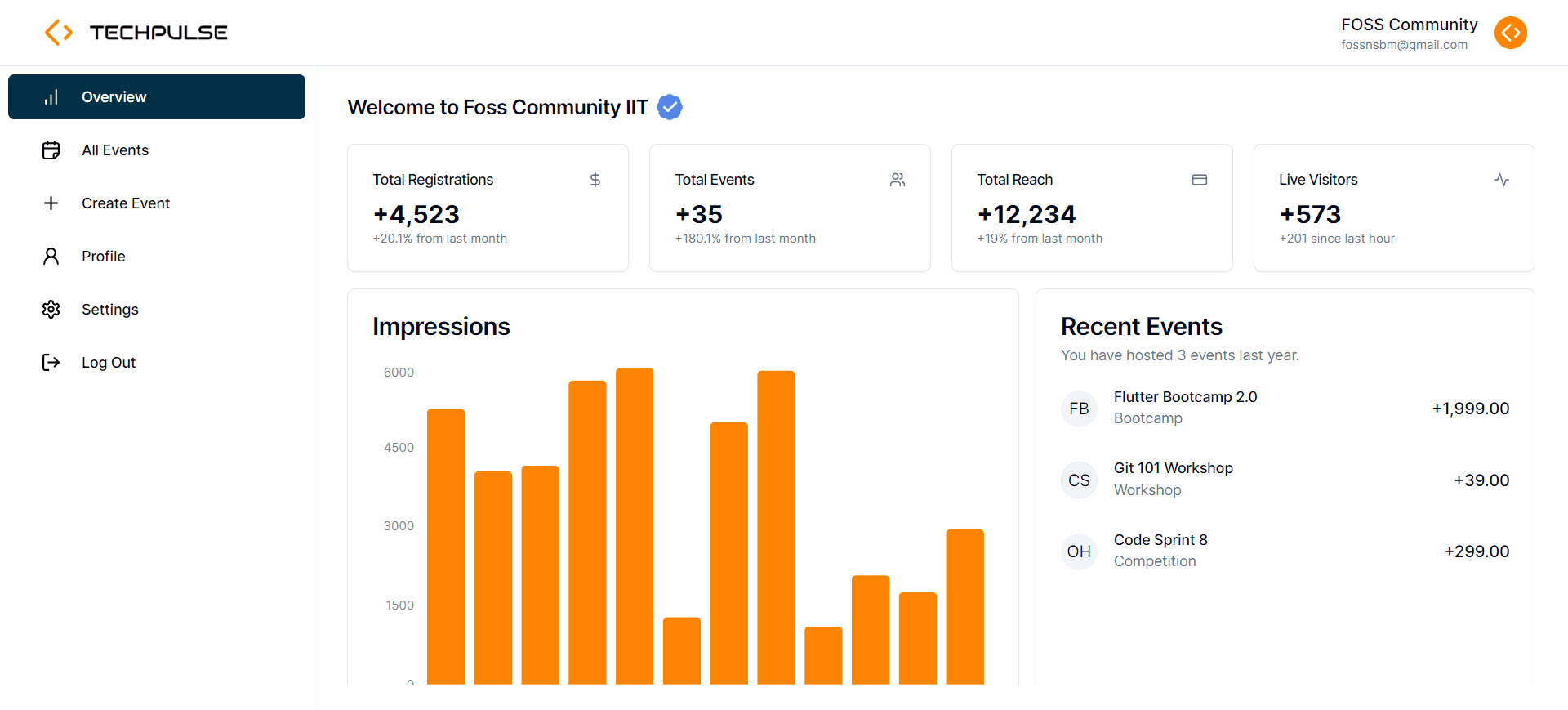Click the Competition event type label
Image resolution: width=1568 pixels, height=710 pixels.
tap(1155, 561)
